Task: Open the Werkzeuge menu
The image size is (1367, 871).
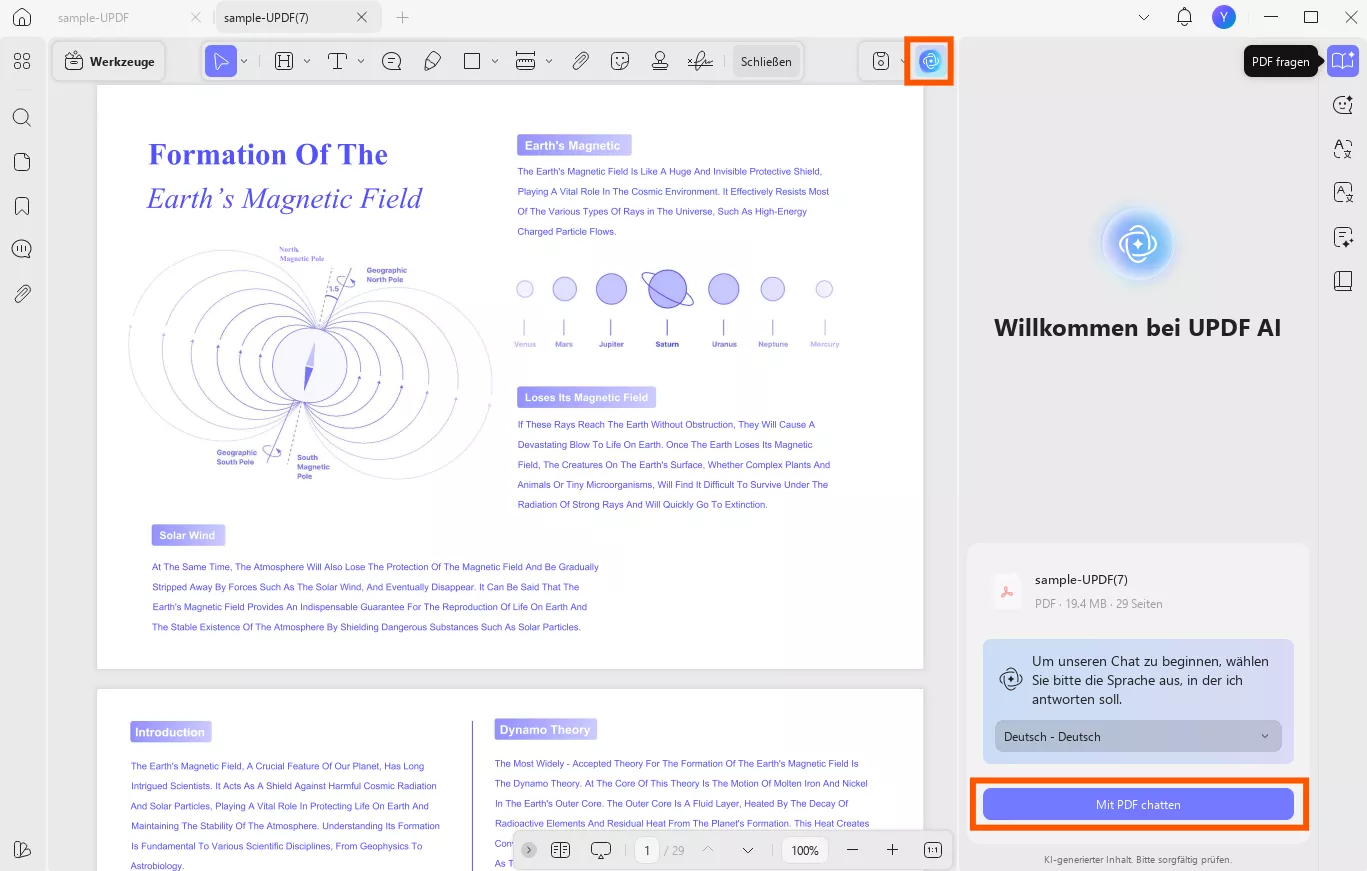Action: click(108, 61)
